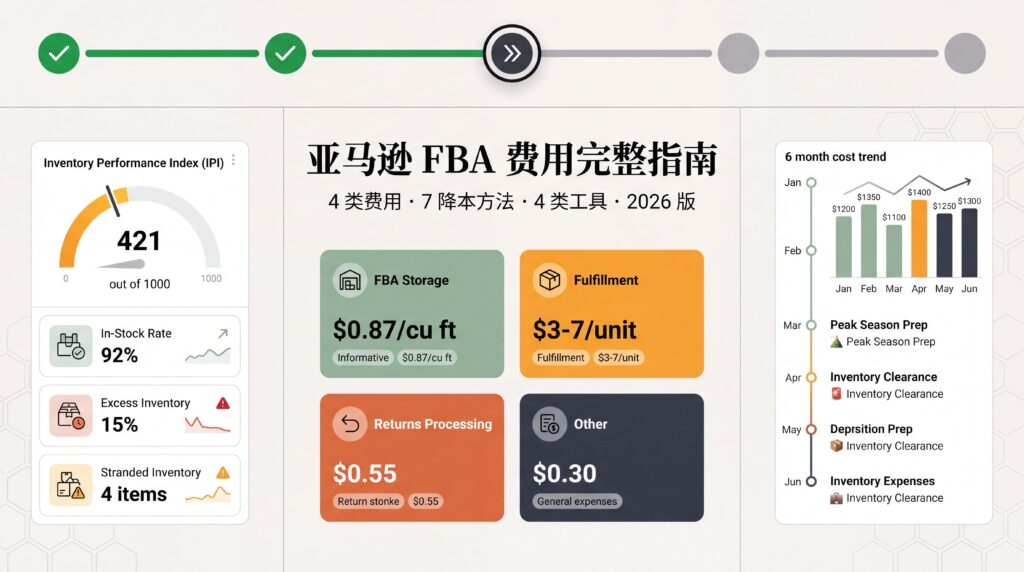
Task: Click the Returns Processing return arrow icon
Action: tap(350, 424)
